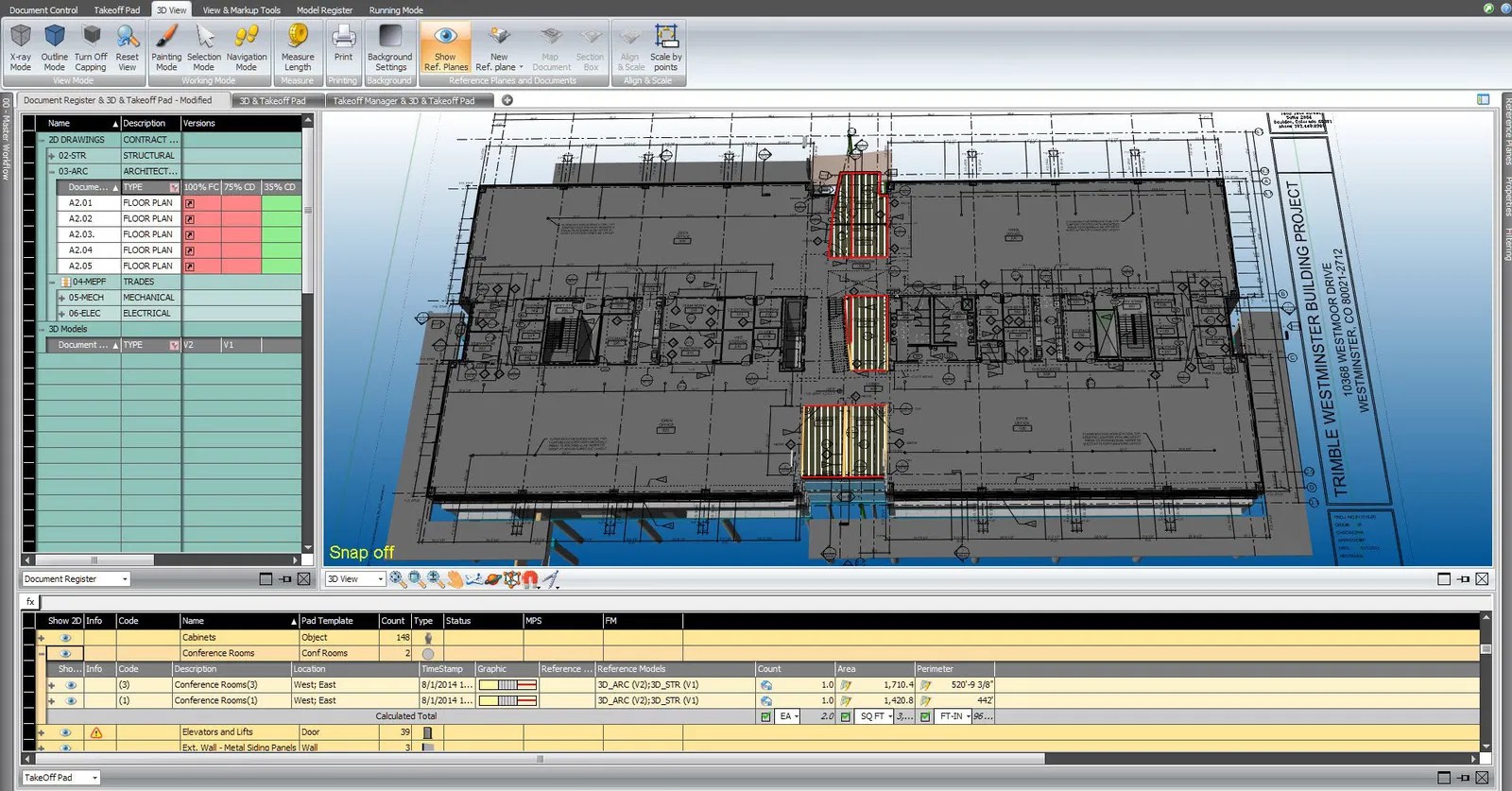The height and width of the screenshot is (791, 1512).
Task: Click green 35% CD cell for A2.01
Action: 281,203
